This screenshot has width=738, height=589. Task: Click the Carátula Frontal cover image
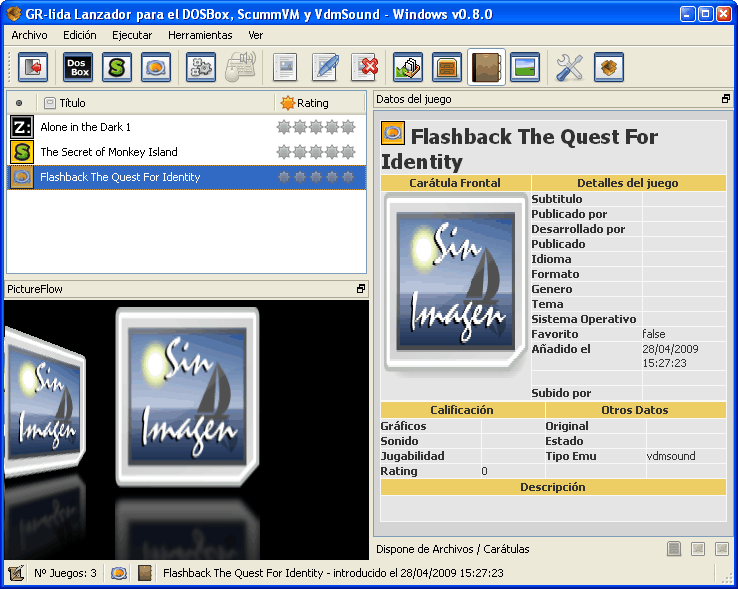pos(455,282)
